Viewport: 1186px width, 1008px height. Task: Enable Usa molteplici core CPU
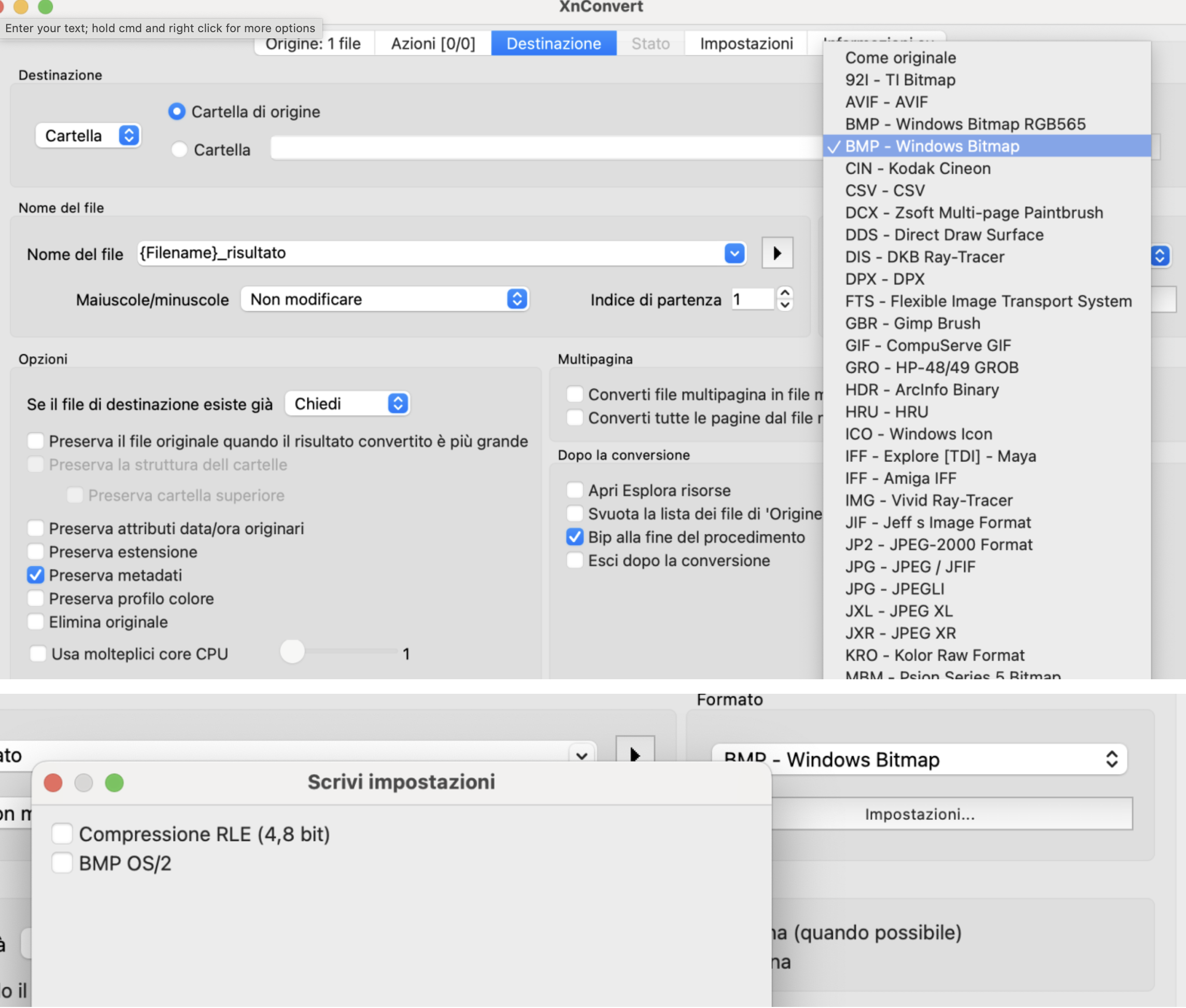(x=38, y=654)
